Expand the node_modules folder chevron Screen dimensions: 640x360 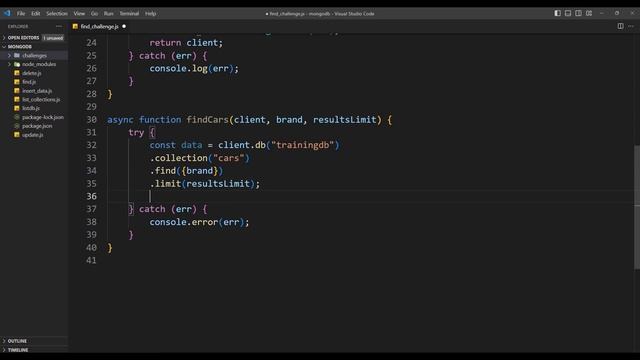coord(9,64)
